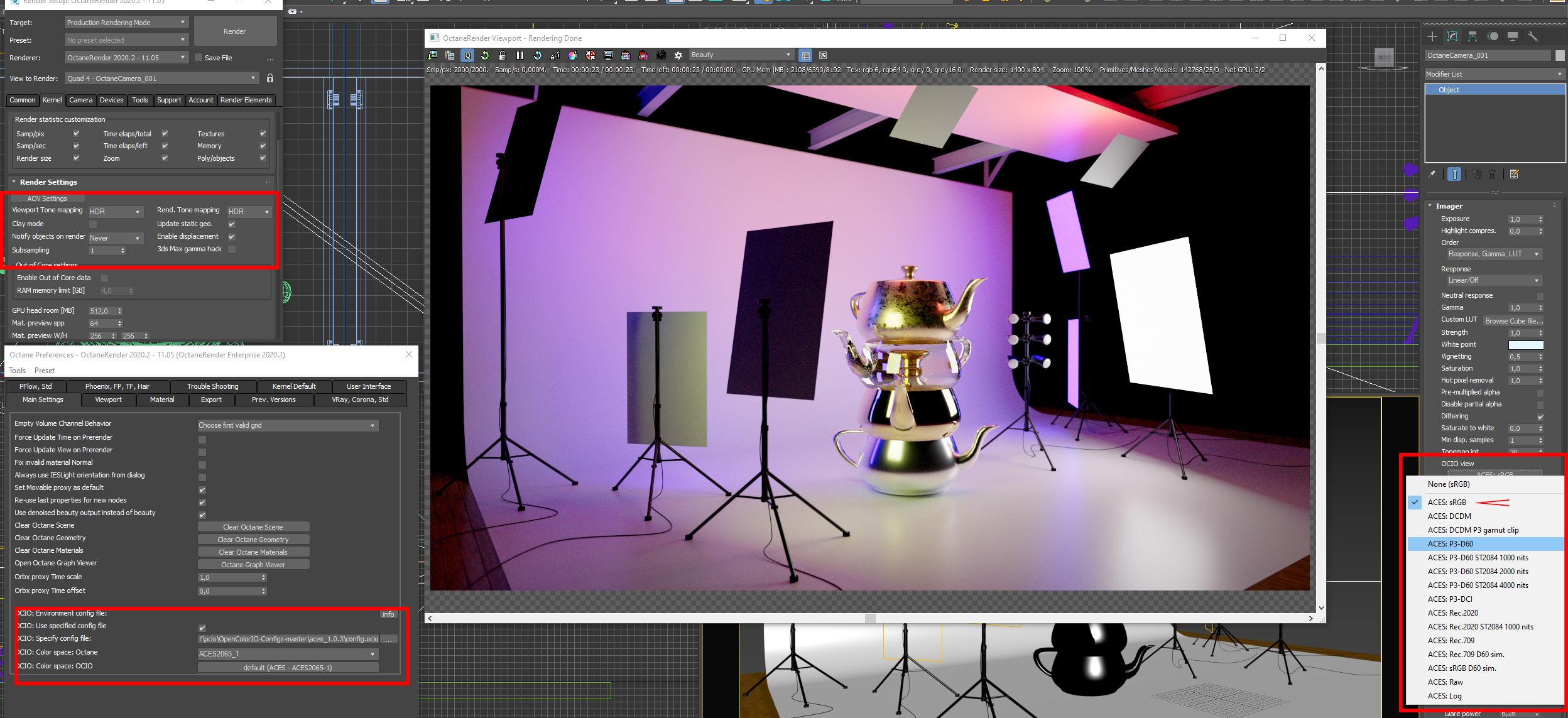Click Configure Modifier Sets icon

[1515, 174]
